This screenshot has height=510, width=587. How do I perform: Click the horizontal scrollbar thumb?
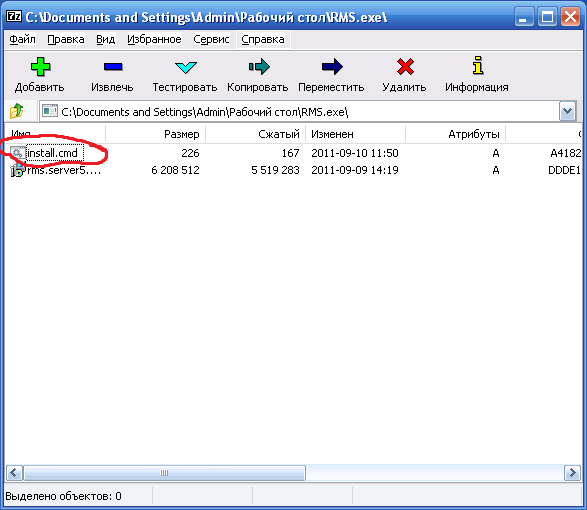(164, 473)
